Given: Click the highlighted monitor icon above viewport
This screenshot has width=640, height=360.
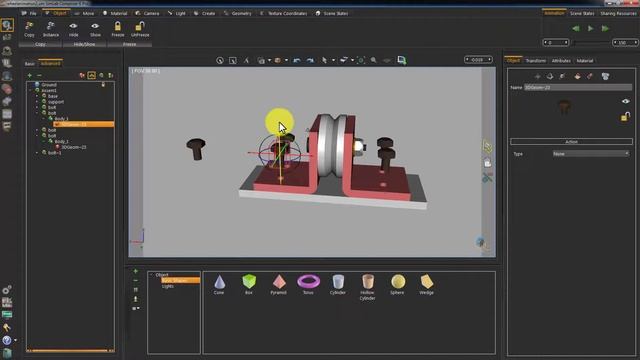Looking at the screenshot, I should pos(402,60).
